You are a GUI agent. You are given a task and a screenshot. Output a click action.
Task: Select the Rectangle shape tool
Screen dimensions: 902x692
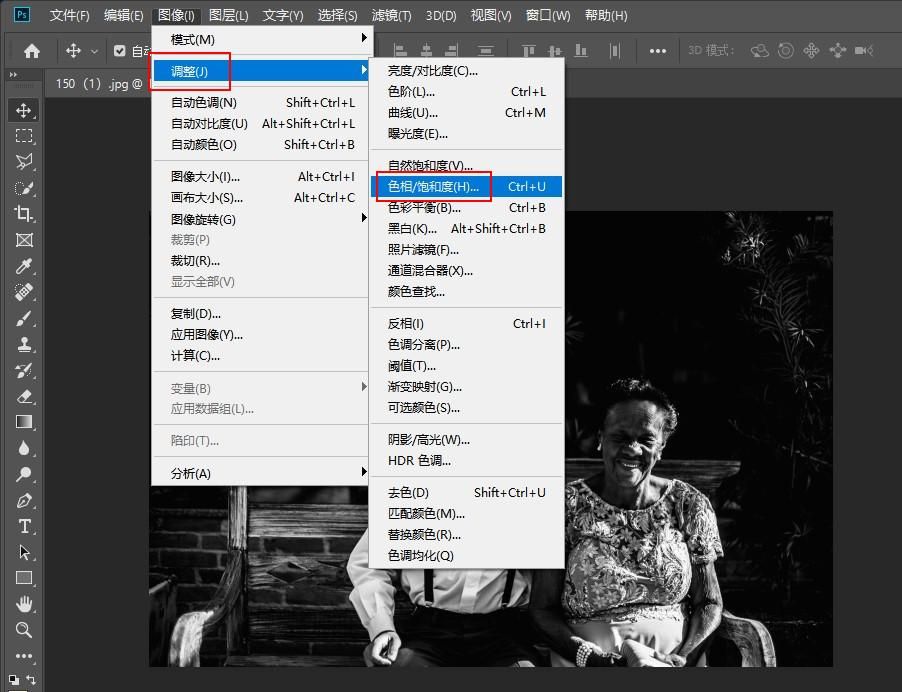pyautogui.click(x=24, y=578)
